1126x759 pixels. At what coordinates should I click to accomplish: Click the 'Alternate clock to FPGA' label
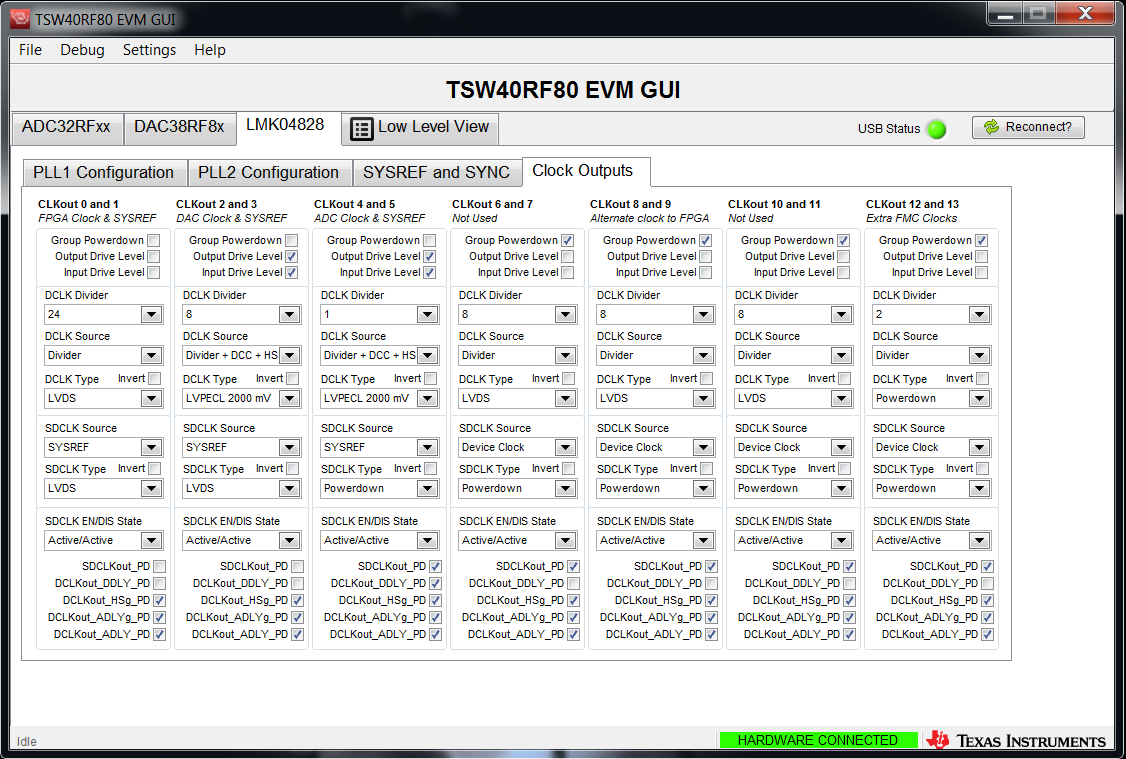(650, 218)
